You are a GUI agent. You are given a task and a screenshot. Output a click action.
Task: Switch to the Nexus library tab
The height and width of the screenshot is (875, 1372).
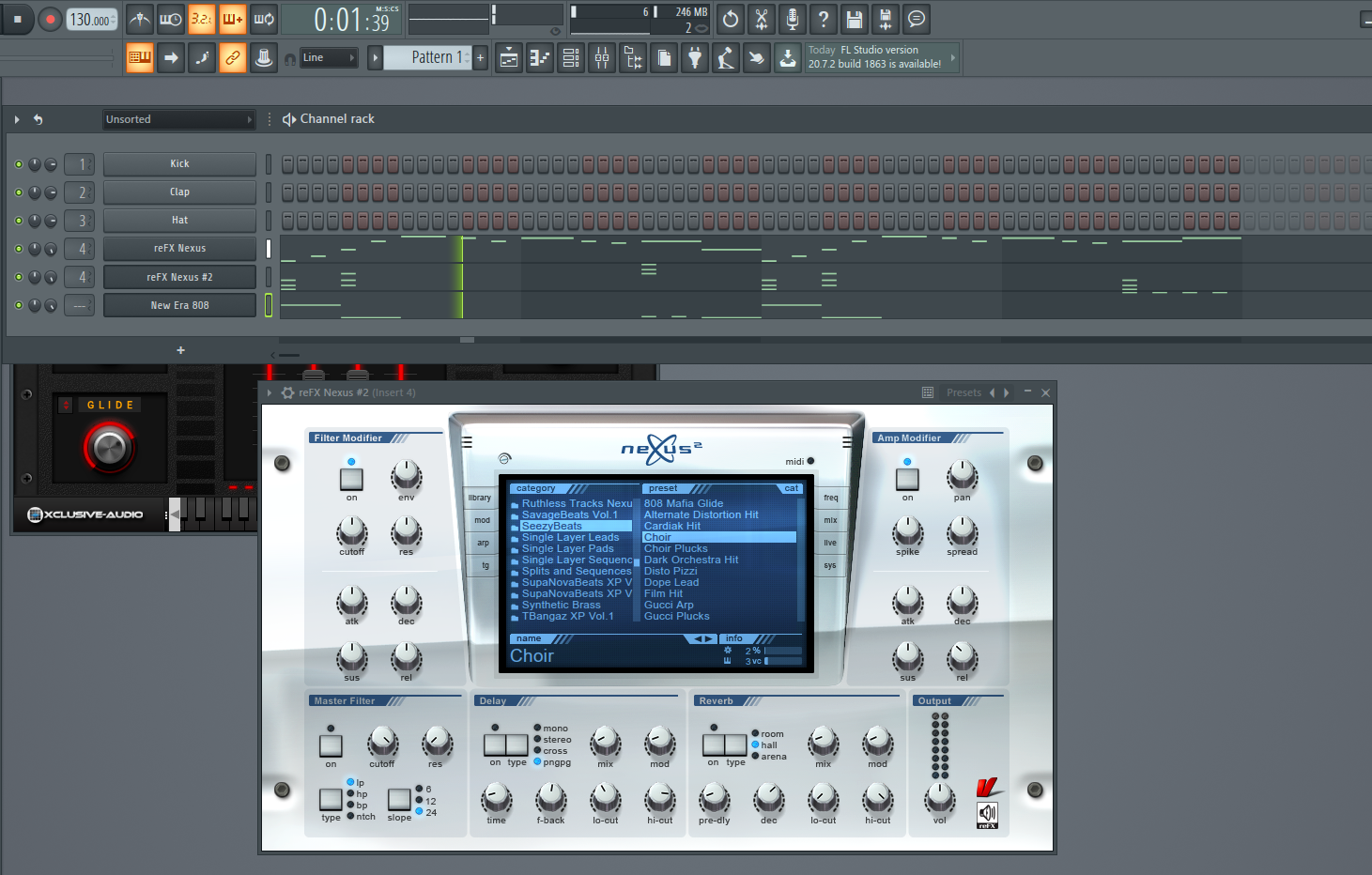480,498
